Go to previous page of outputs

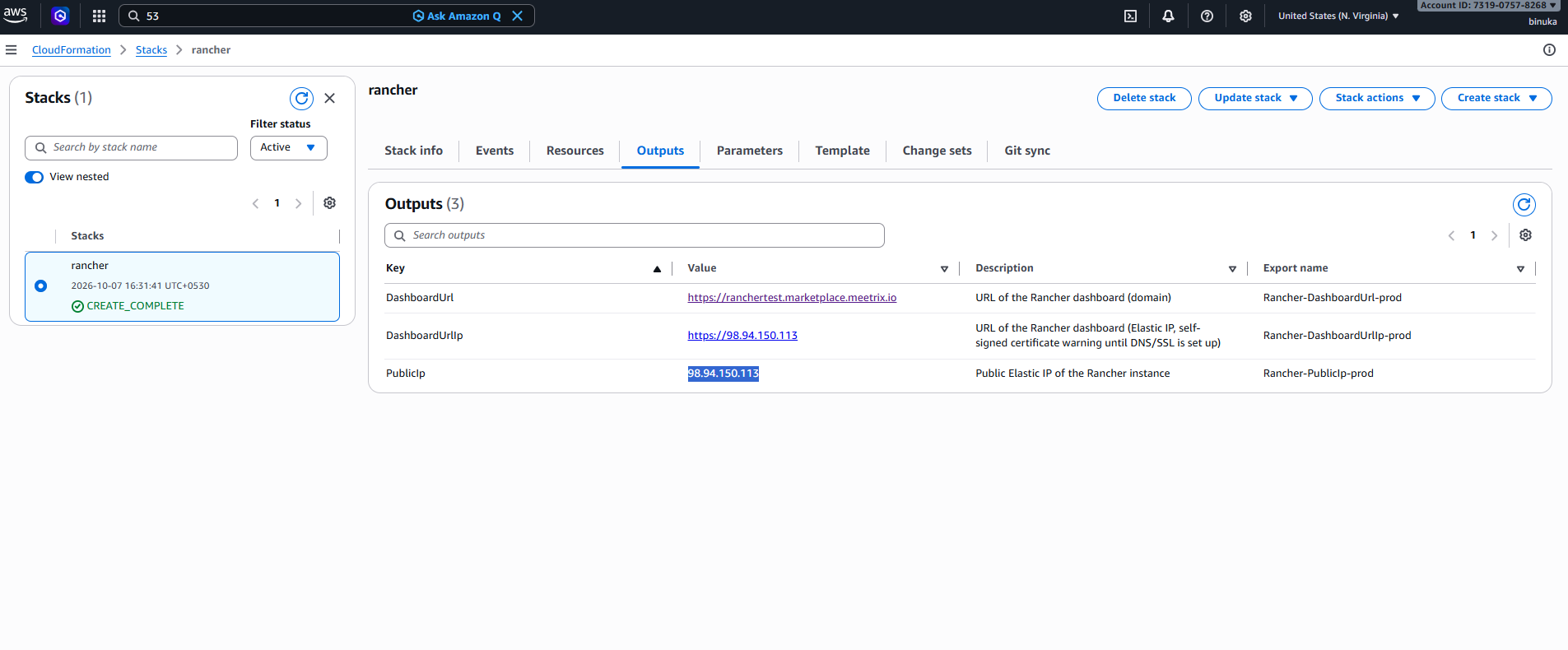[1451, 235]
